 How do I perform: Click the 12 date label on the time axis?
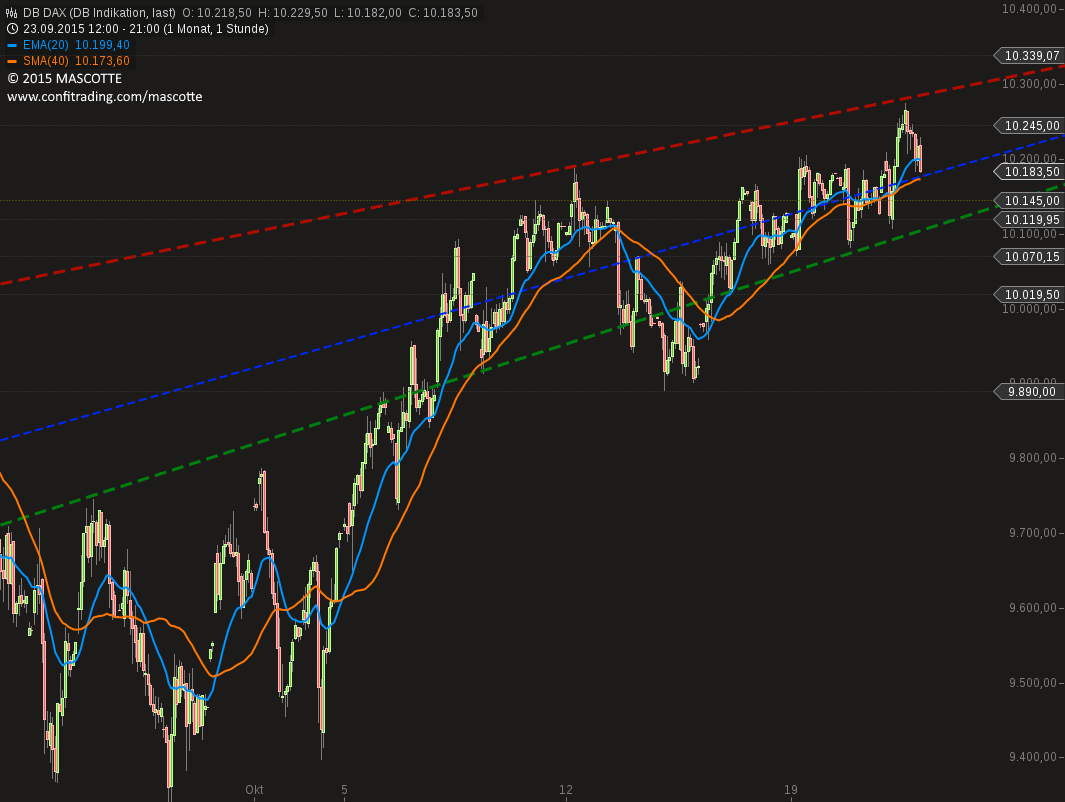pos(566,790)
